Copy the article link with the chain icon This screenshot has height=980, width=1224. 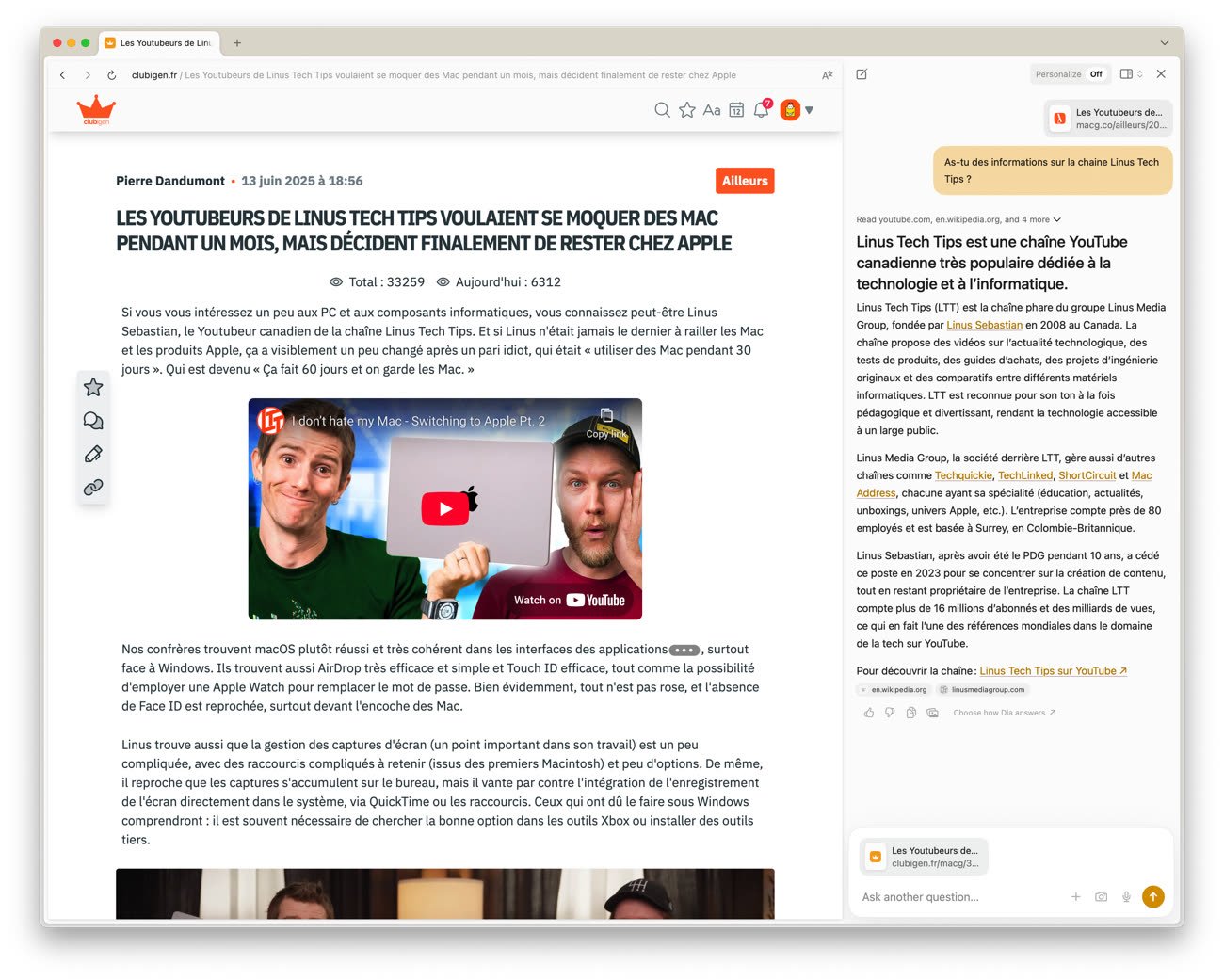pyautogui.click(x=93, y=487)
